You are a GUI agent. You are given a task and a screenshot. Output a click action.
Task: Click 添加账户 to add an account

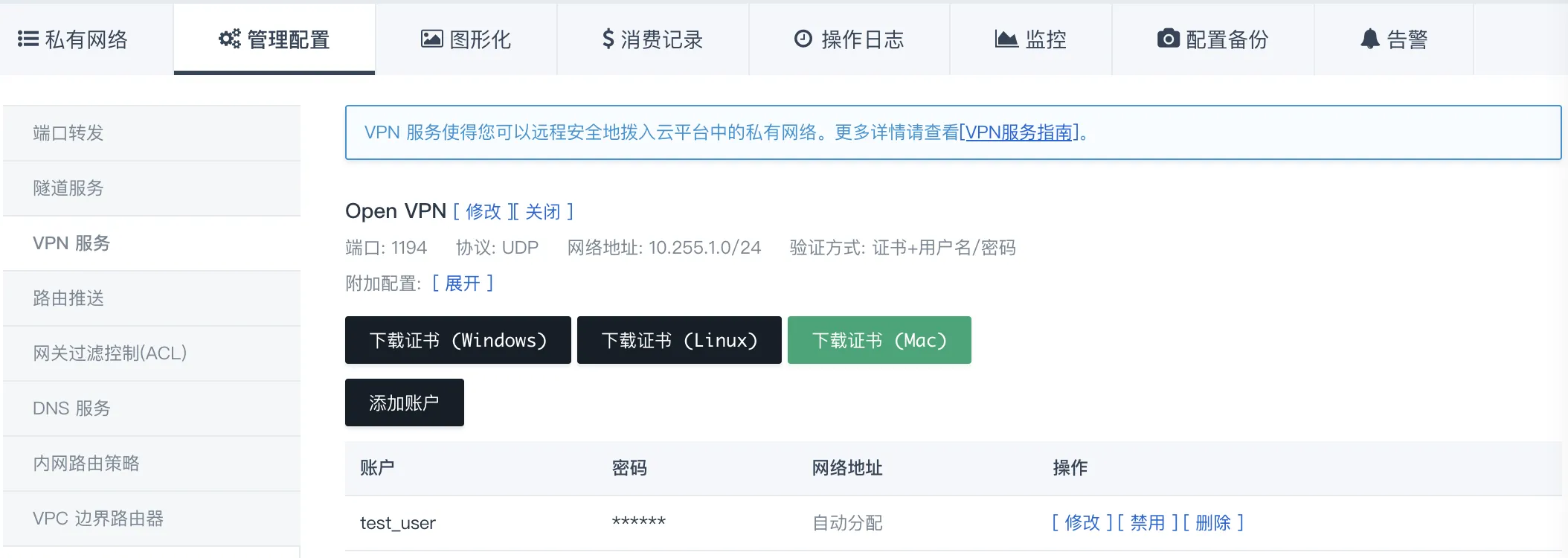point(404,403)
